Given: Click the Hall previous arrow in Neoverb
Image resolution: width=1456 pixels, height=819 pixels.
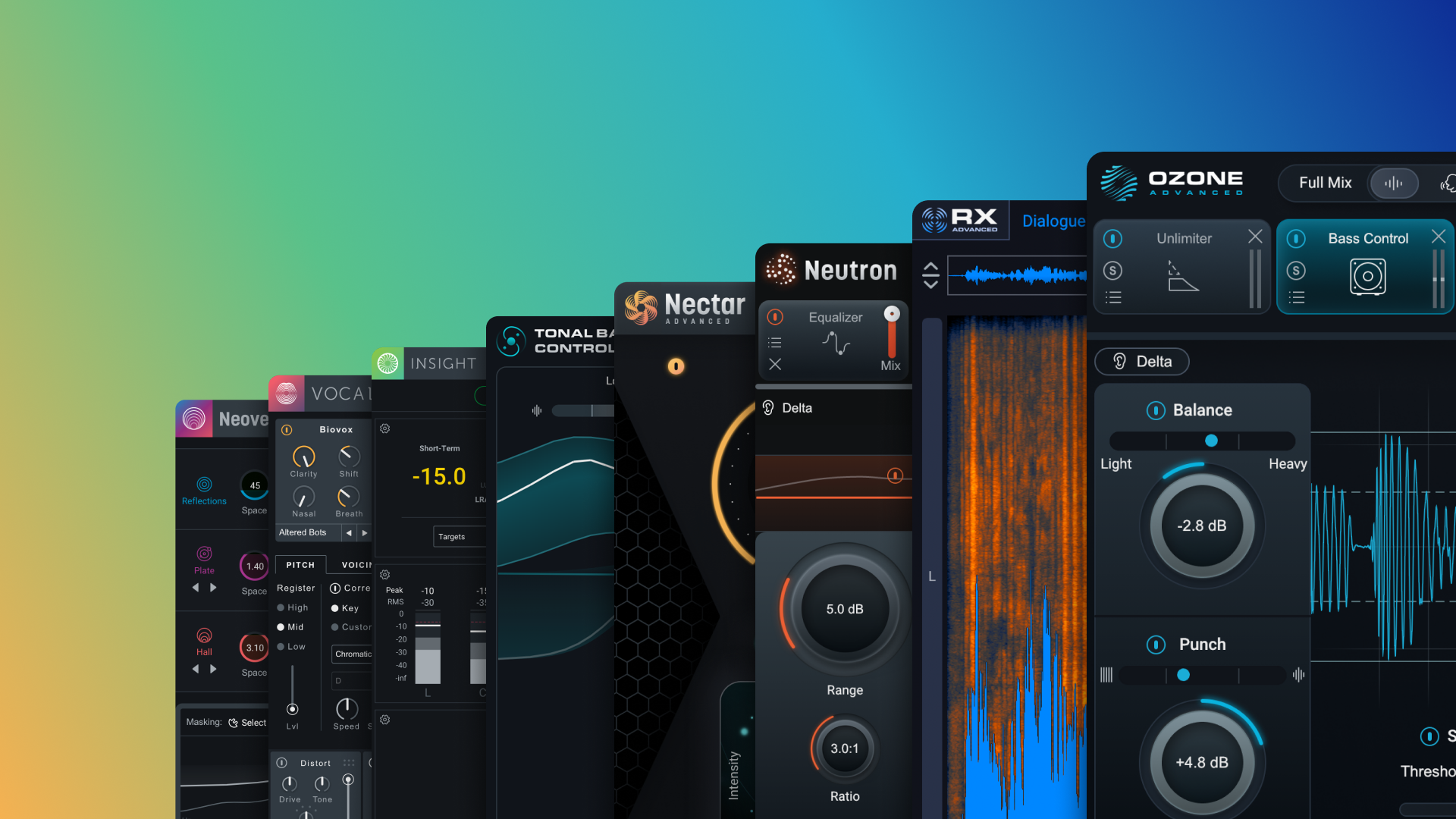Looking at the screenshot, I should [196, 669].
